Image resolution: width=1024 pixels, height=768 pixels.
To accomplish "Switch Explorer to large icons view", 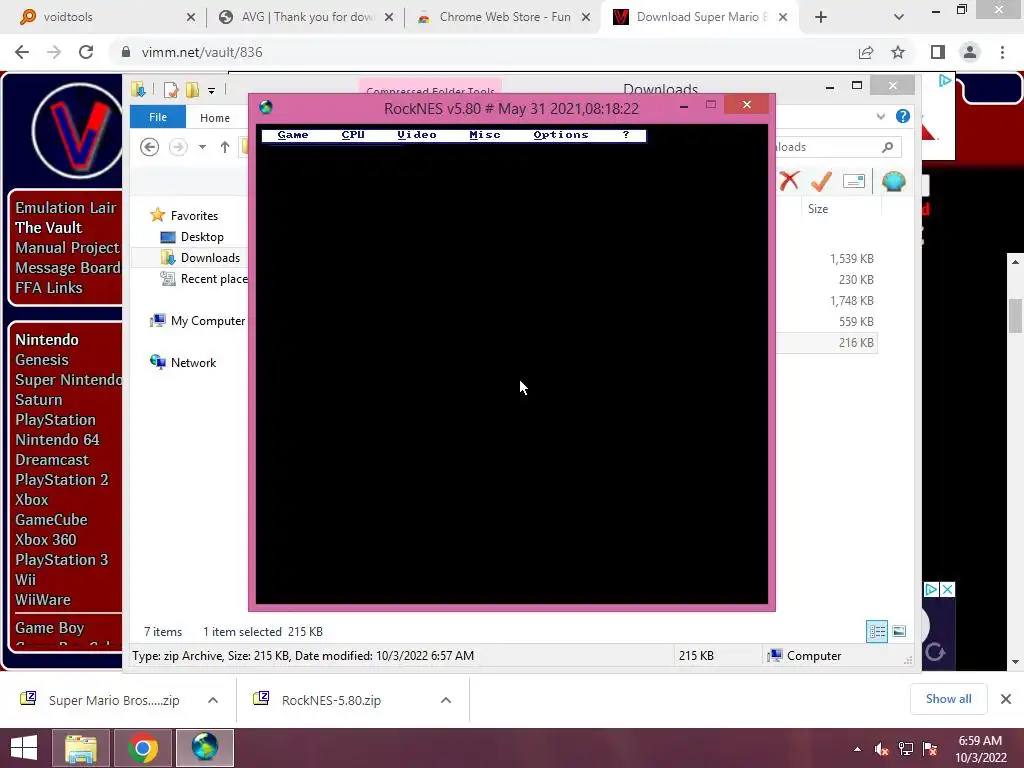I will [x=899, y=632].
